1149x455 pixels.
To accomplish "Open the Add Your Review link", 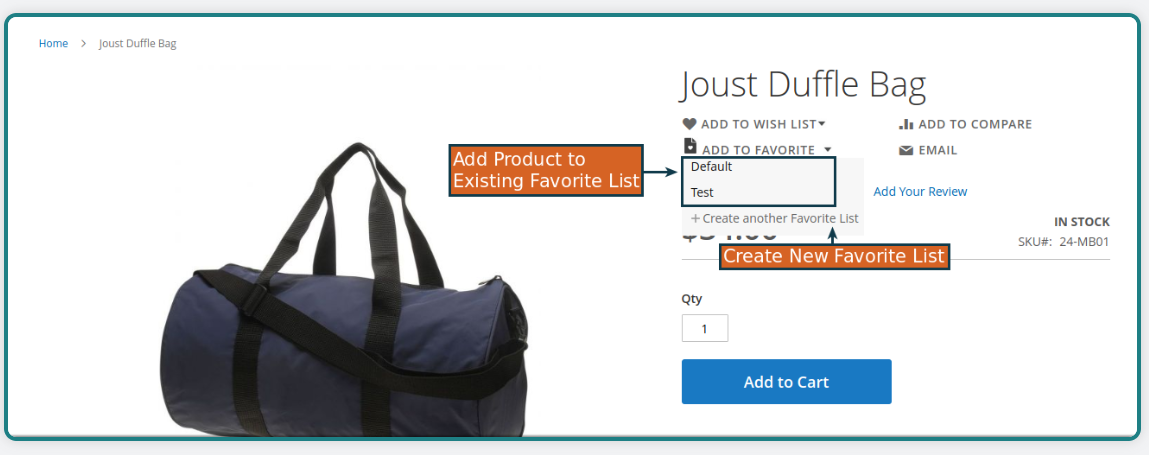I will click(x=920, y=191).
